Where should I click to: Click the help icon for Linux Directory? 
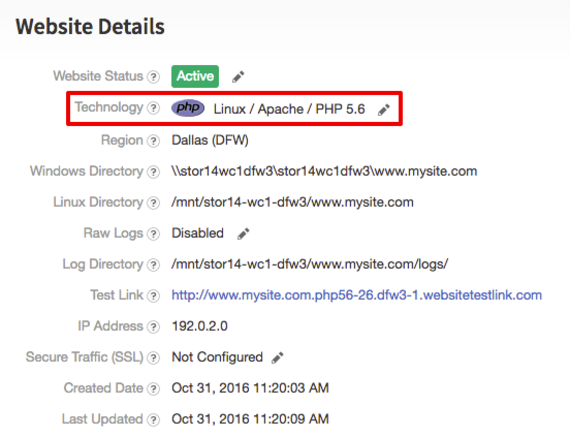[153, 203]
